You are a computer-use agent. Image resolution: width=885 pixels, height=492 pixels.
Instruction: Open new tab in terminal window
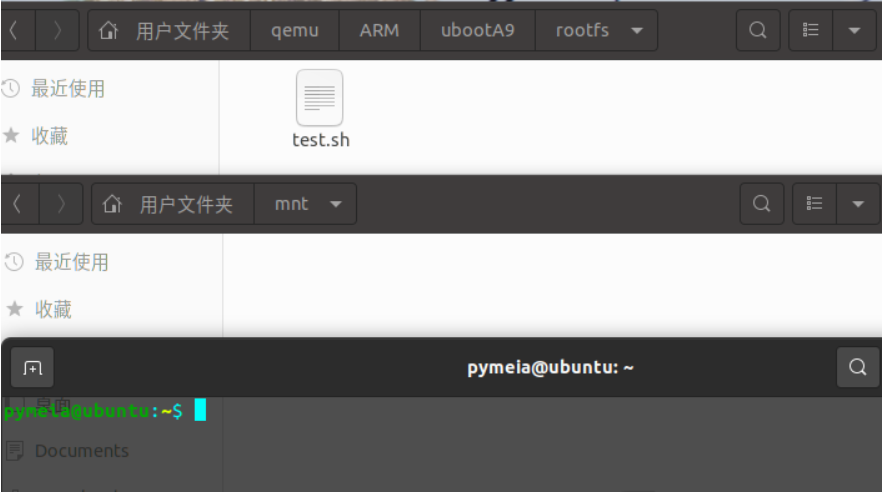pyautogui.click(x=32, y=368)
